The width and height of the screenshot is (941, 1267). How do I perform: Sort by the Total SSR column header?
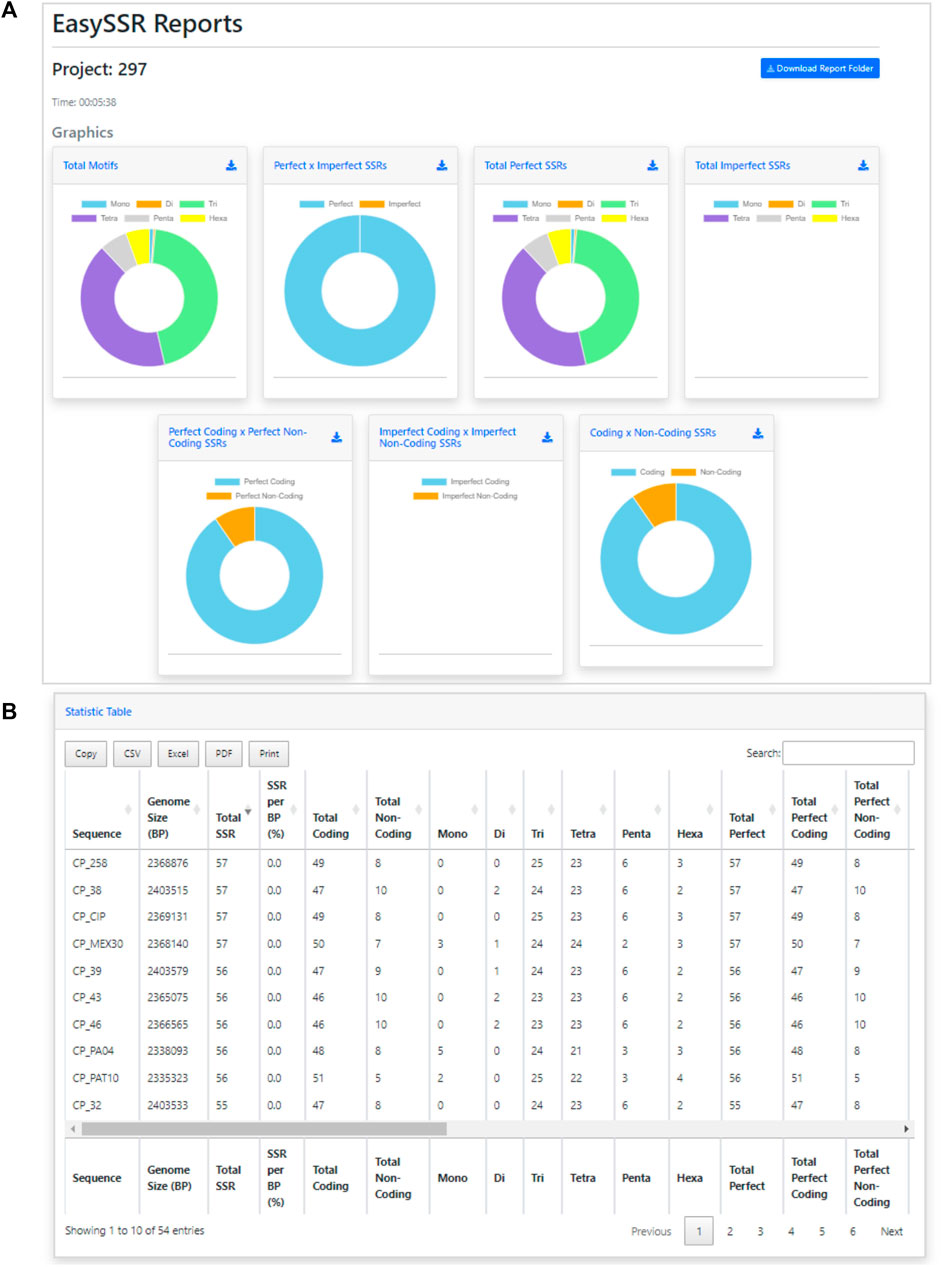tap(232, 810)
